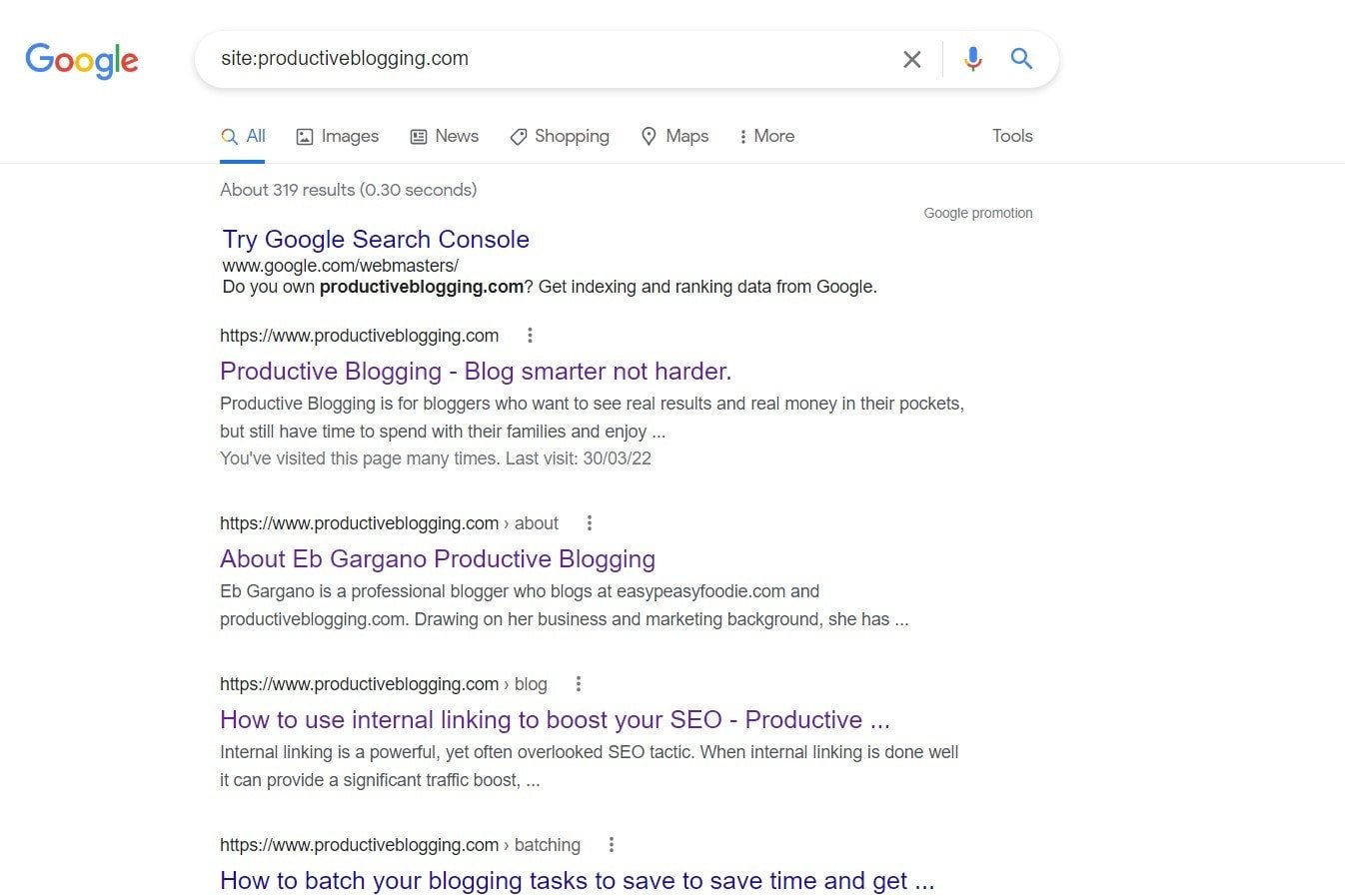The height and width of the screenshot is (896, 1345).
Task: Switch to the News tab
Action: point(445,137)
